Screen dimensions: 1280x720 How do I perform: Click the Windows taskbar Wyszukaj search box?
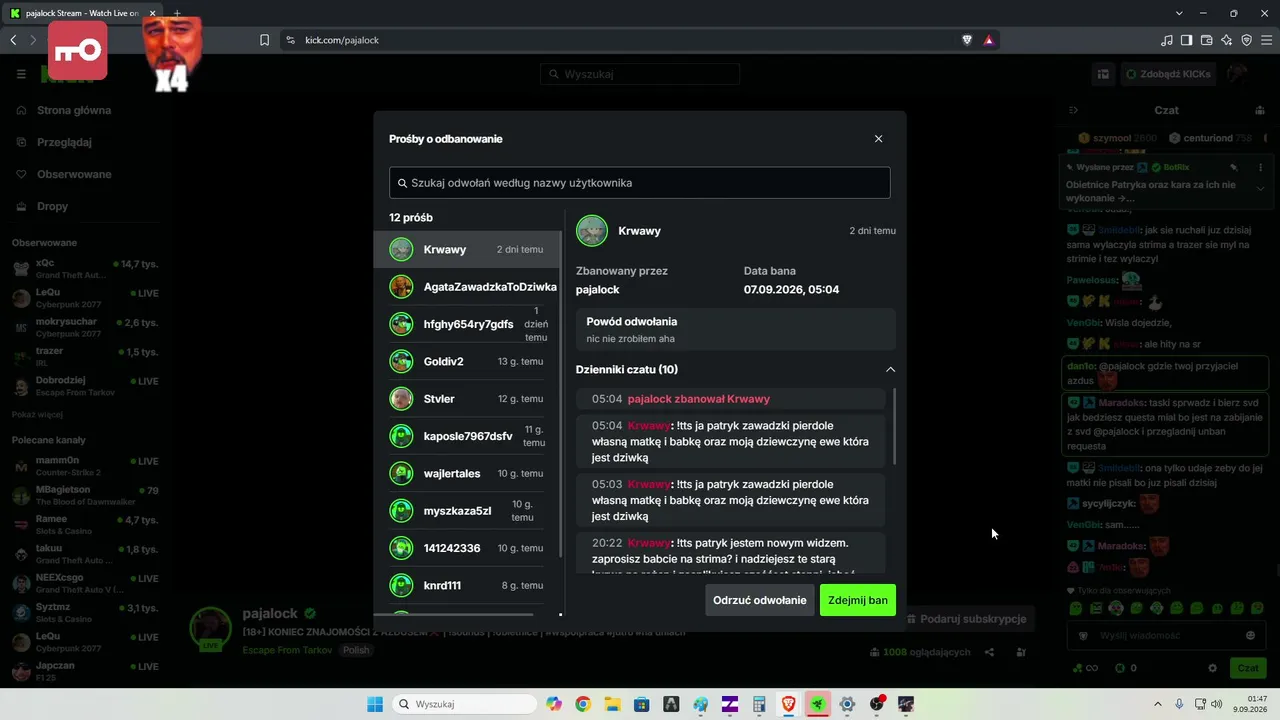point(463,704)
